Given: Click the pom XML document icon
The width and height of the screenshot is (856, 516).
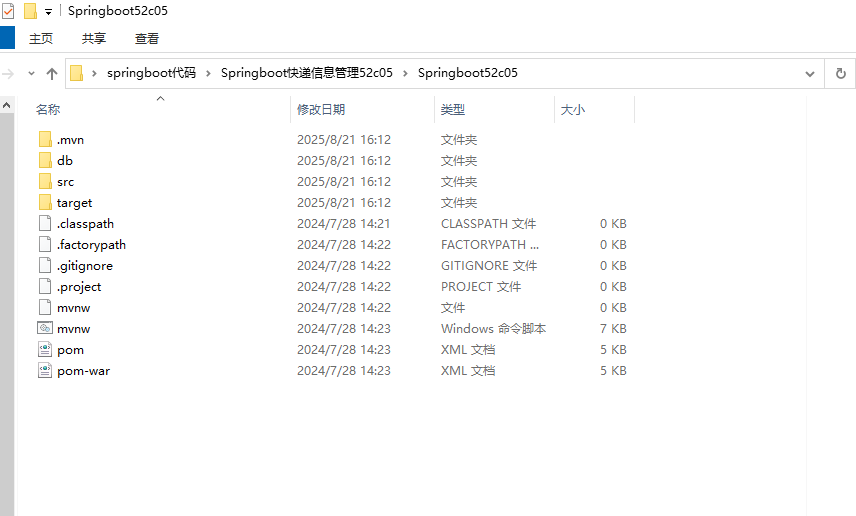Looking at the screenshot, I should click(x=45, y=349).
